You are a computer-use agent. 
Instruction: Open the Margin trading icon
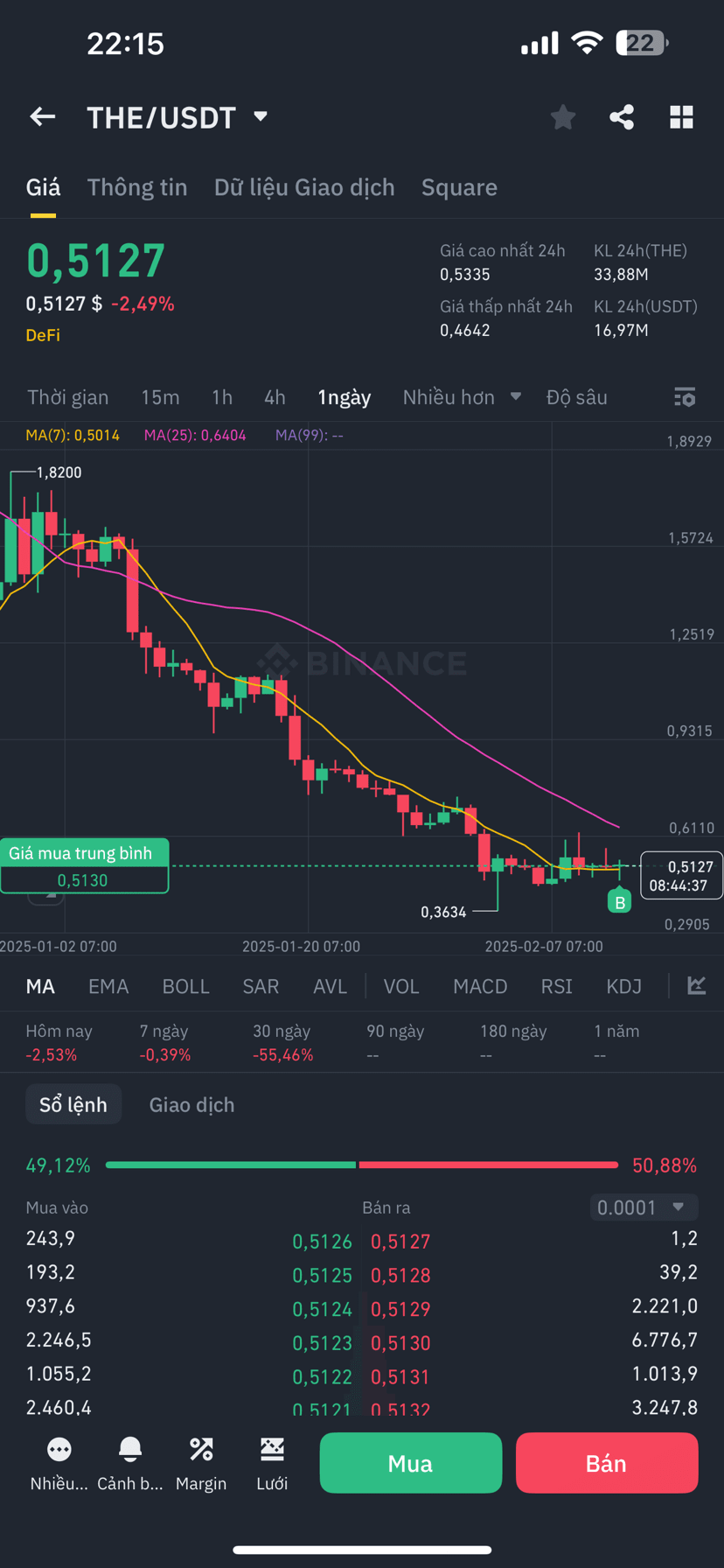(201, 1450)
